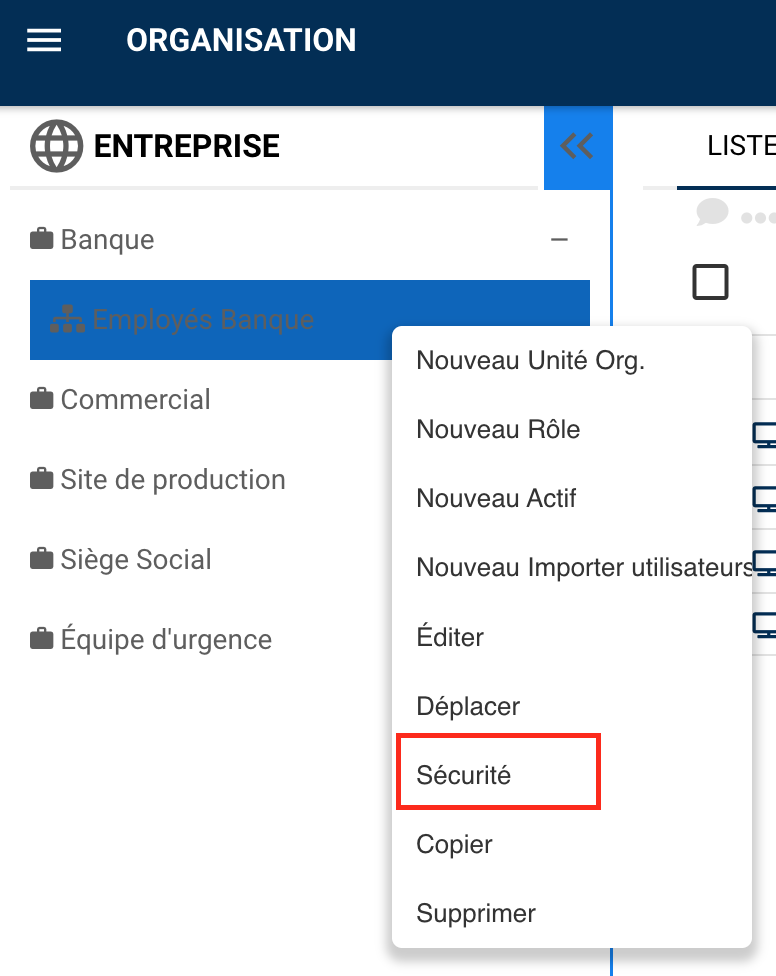The width and height of the screenshot is (776, 976).
Task: Choose Nouveau Rôle in context menu
Action: (498, 429)
